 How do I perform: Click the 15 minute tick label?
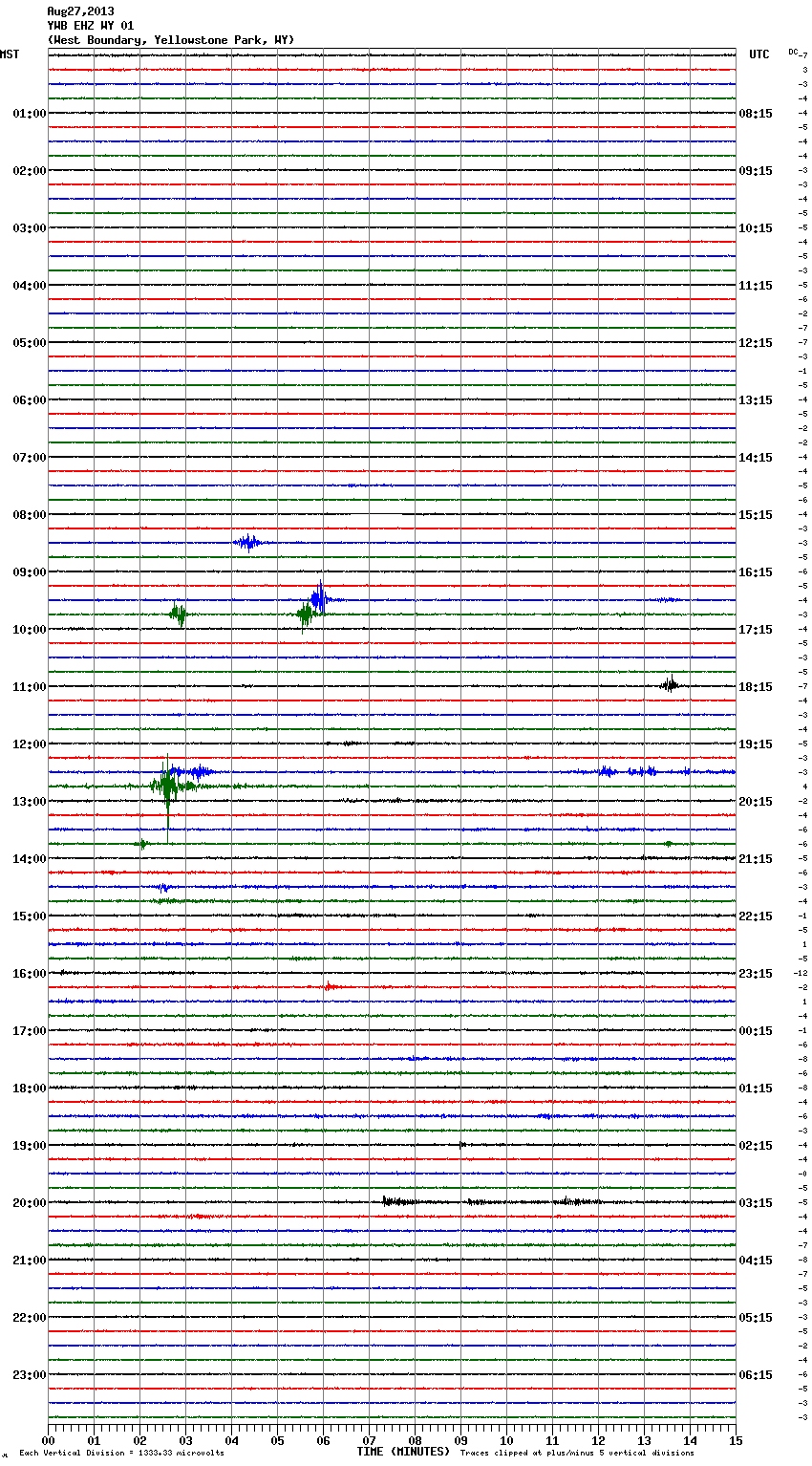point(736,1440)
